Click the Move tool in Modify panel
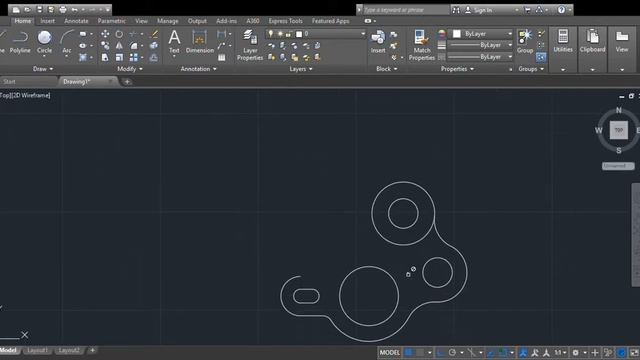This screenshot has width=640, height=360. point(105,34)
